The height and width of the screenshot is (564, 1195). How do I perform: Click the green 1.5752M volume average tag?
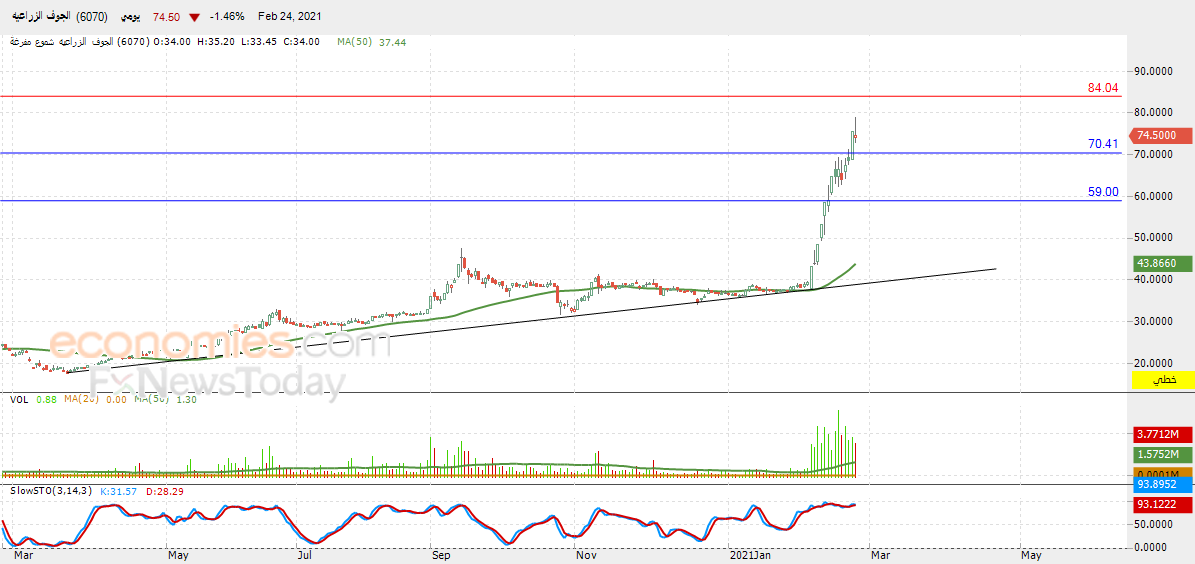click(1157, 454)
